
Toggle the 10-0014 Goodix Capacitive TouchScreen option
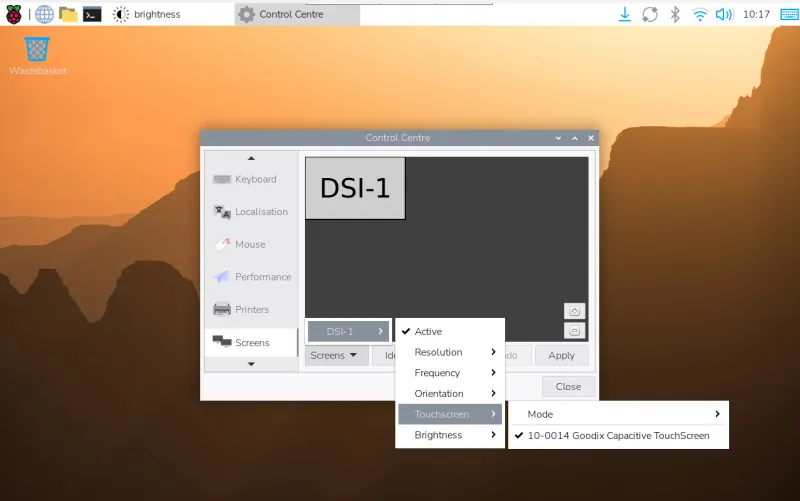pos(618,436)
